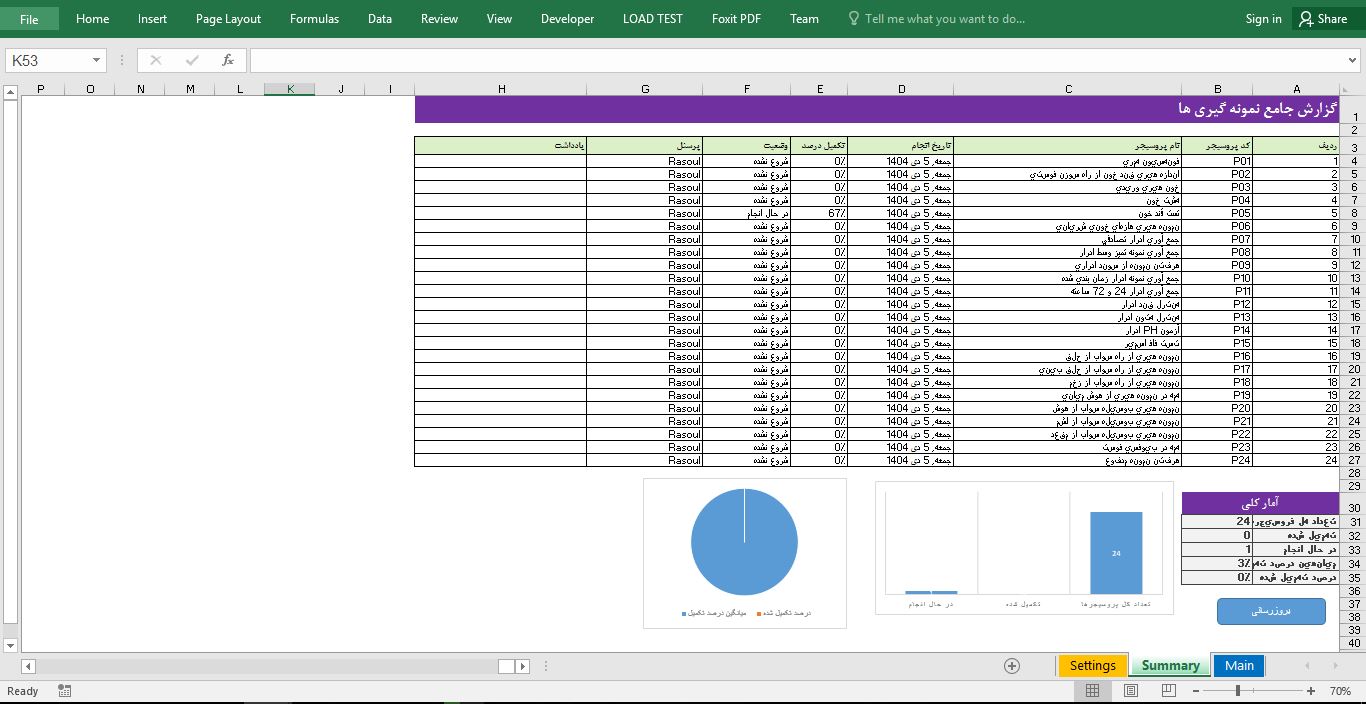Open the Developer ribbon tab

pos(567,18)
